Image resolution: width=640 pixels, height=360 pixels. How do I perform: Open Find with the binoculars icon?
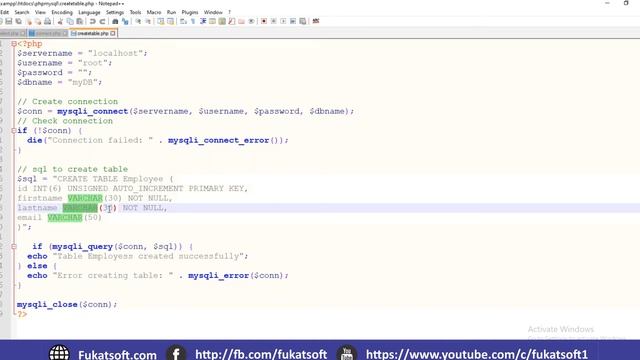point(115,21)
